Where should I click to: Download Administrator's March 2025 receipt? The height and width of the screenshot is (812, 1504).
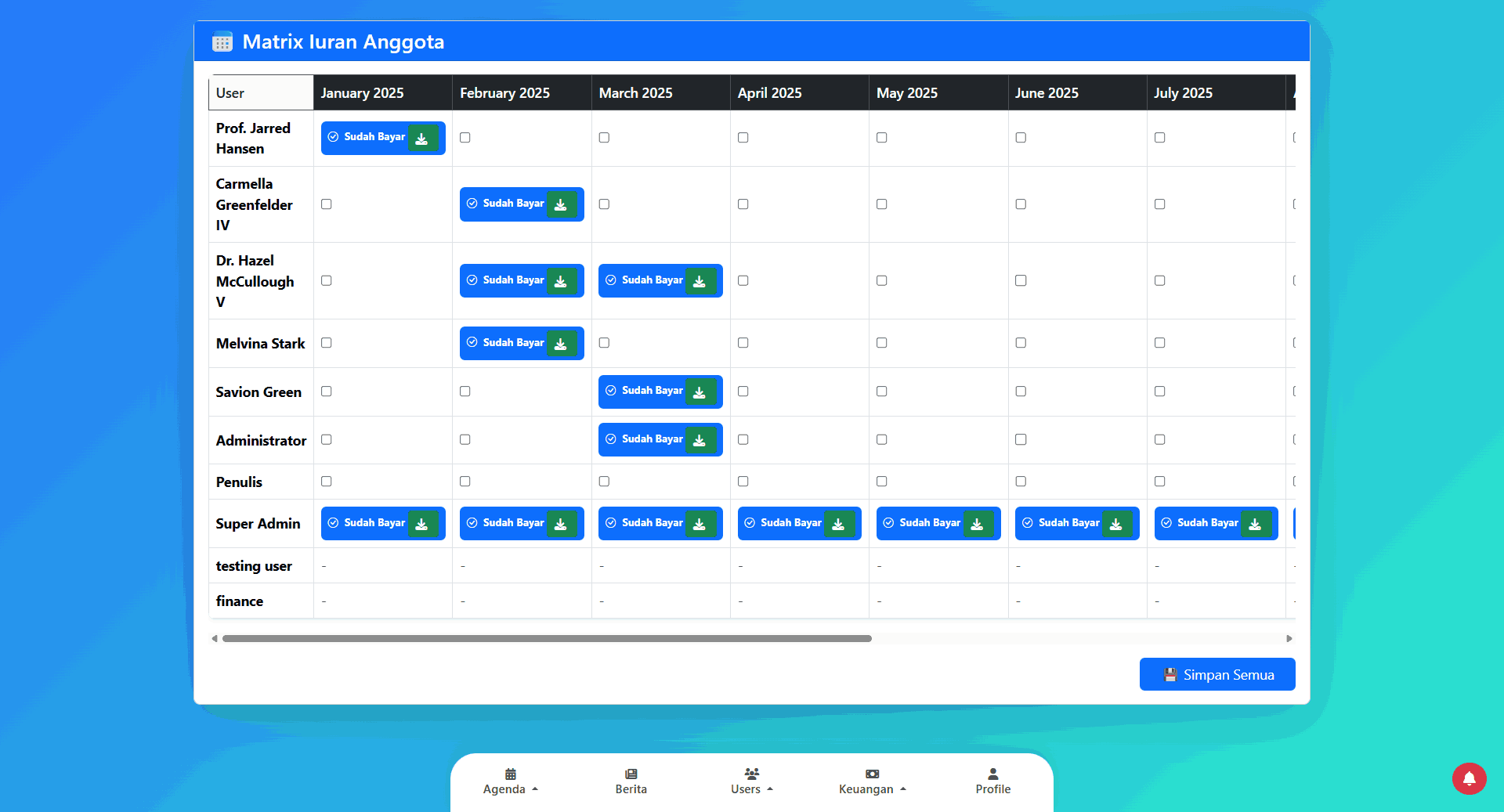pyautogui.click(x=700, y=441)
